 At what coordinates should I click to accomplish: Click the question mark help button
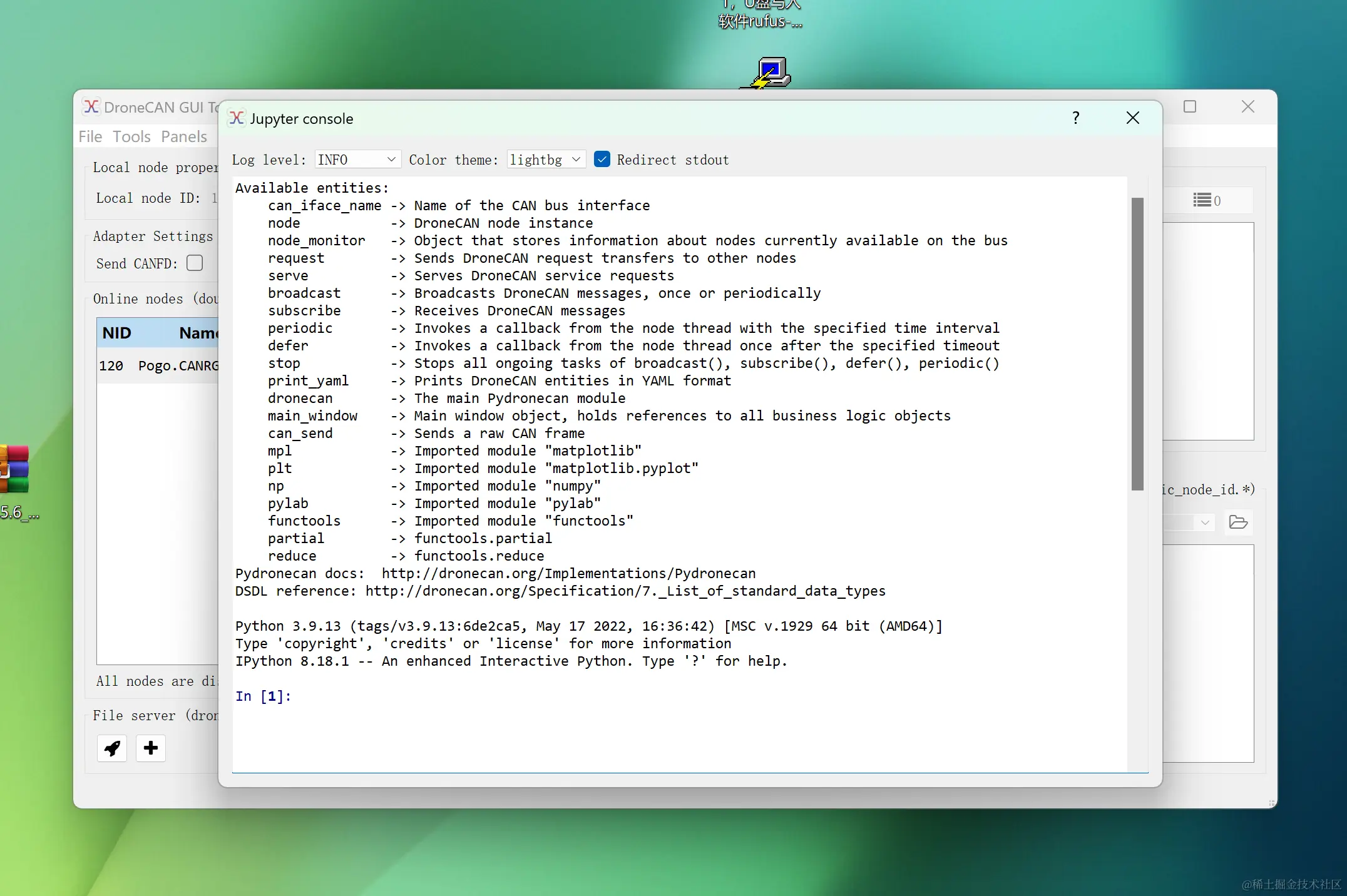[1075, 118]
